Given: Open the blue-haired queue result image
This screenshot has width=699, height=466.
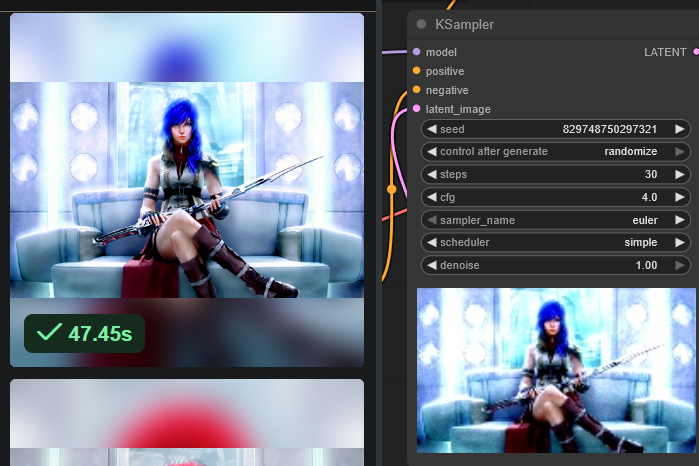Looking at the screenshot, I should (187, 190).
